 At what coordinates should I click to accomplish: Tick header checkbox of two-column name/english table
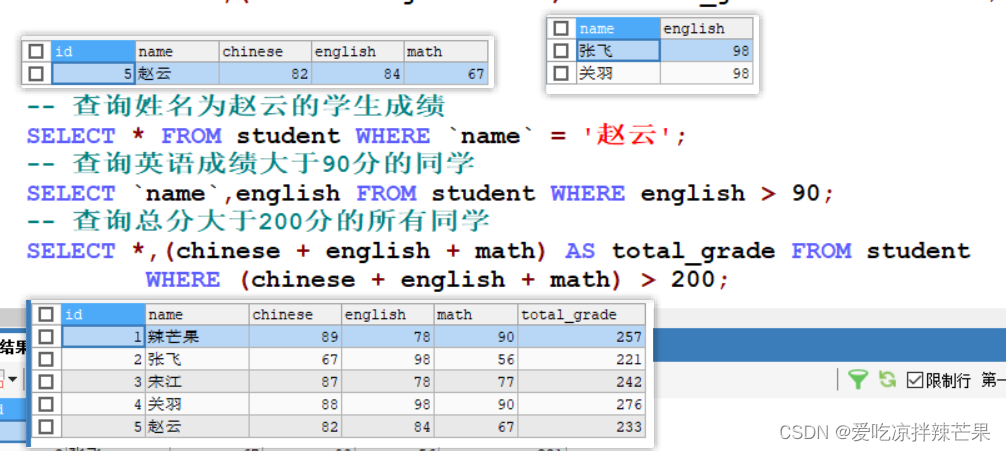pos(561,28)
